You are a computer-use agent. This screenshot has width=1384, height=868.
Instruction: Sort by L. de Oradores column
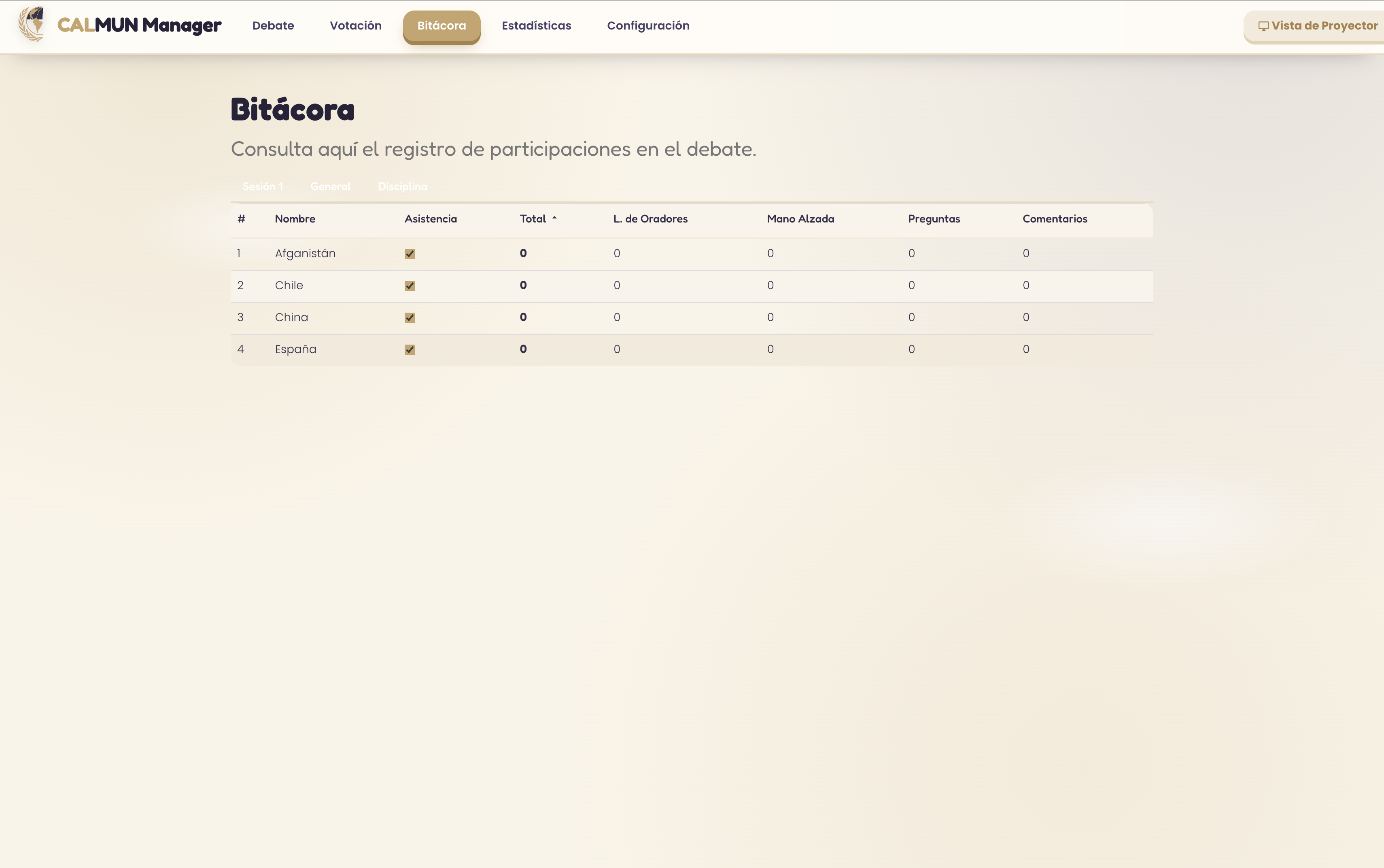(650, 219)
